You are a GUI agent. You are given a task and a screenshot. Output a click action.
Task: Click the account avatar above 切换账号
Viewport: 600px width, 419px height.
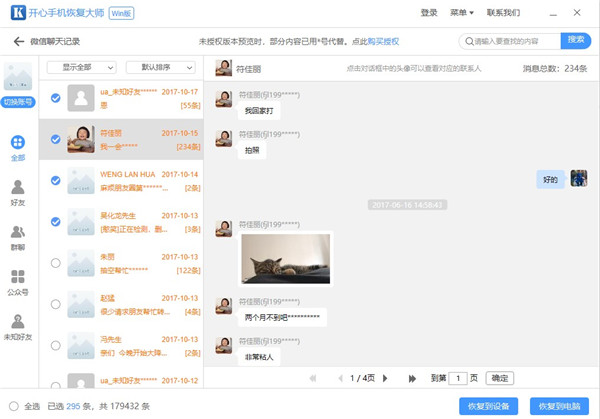click(18, 76)
